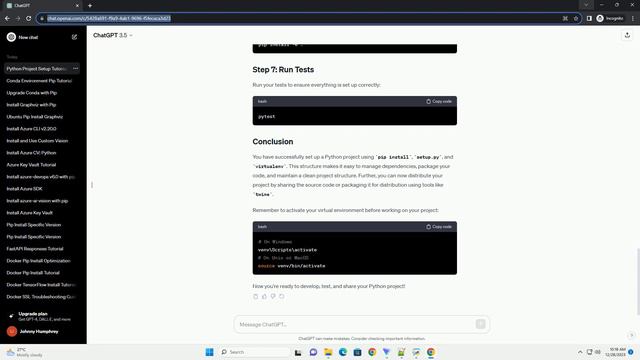Image resolution: width=640 pixels, height=360 pixels.
Task: Open the weather widget on the taskbar
Action: point(24,352)
